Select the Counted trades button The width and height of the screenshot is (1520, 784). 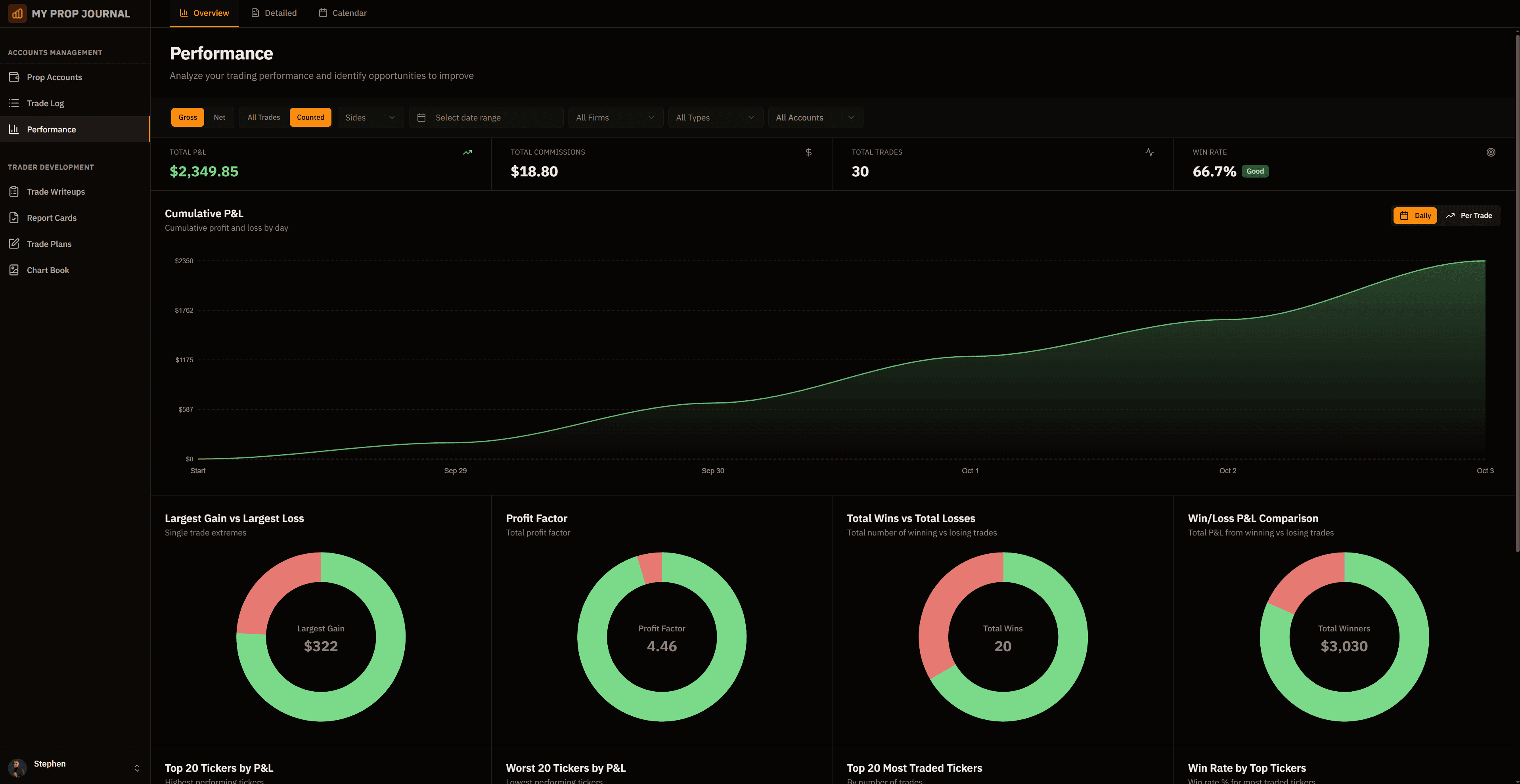click(x=310, y=117)
